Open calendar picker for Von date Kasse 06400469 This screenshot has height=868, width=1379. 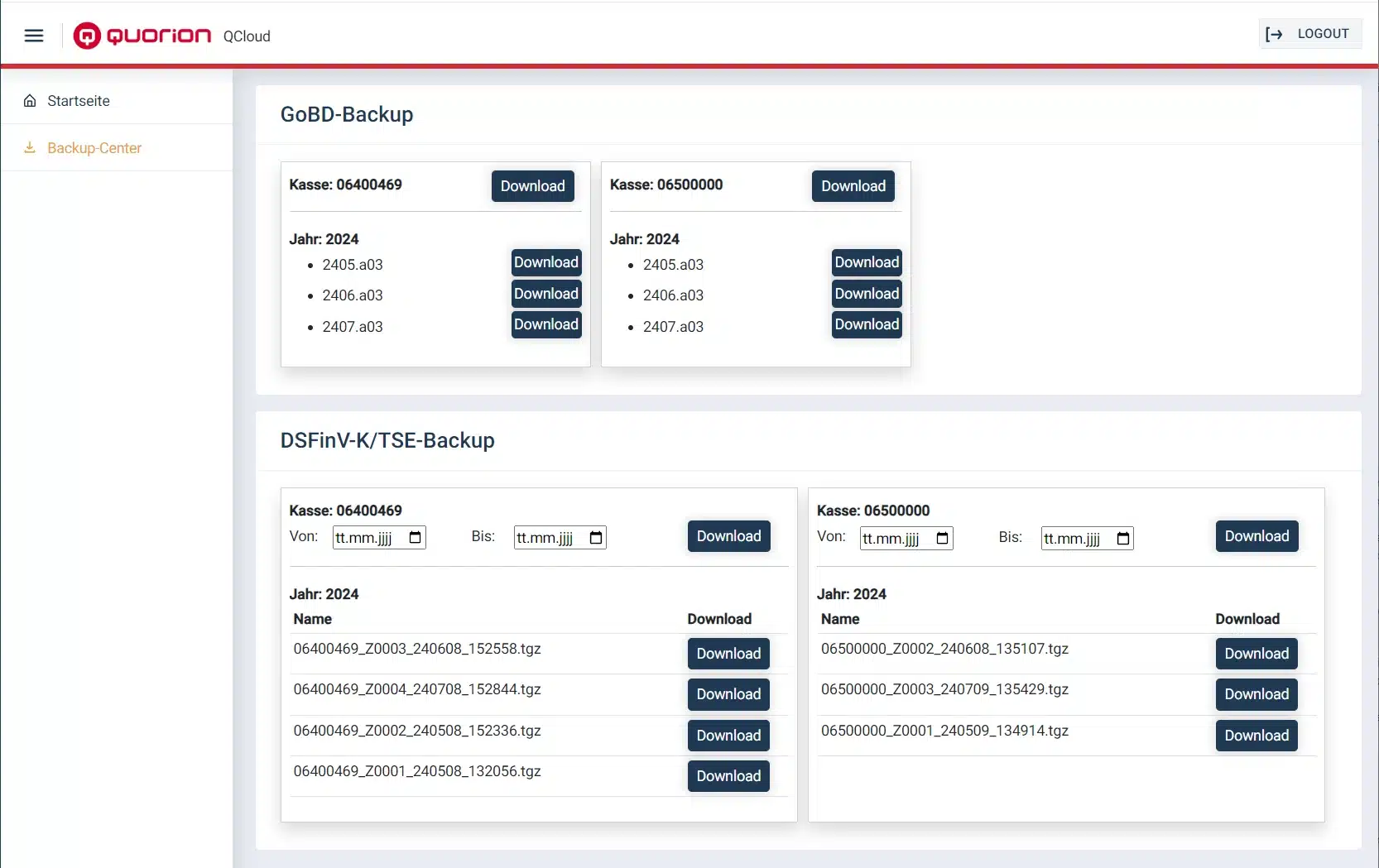[416, 538]
